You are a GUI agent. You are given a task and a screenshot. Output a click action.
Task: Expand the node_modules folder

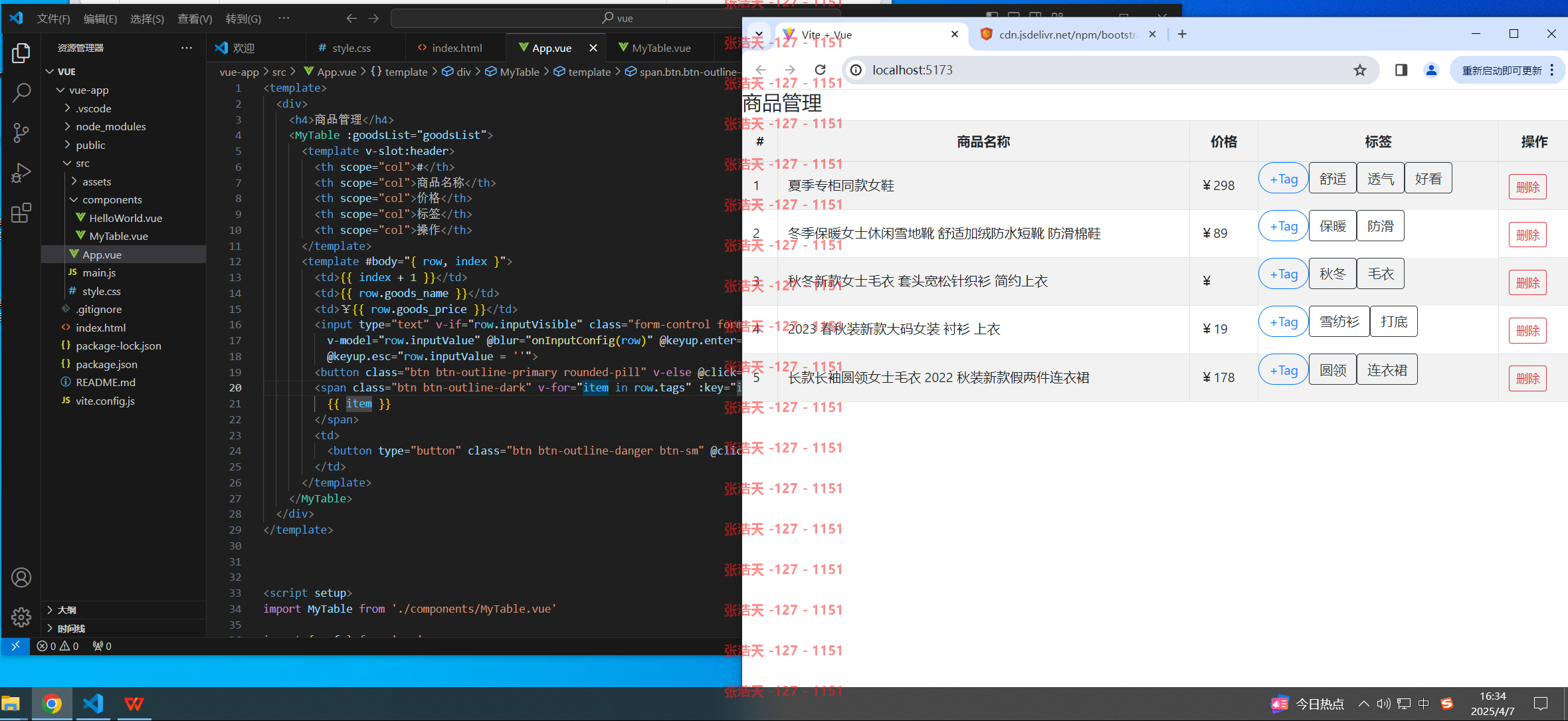67,126
